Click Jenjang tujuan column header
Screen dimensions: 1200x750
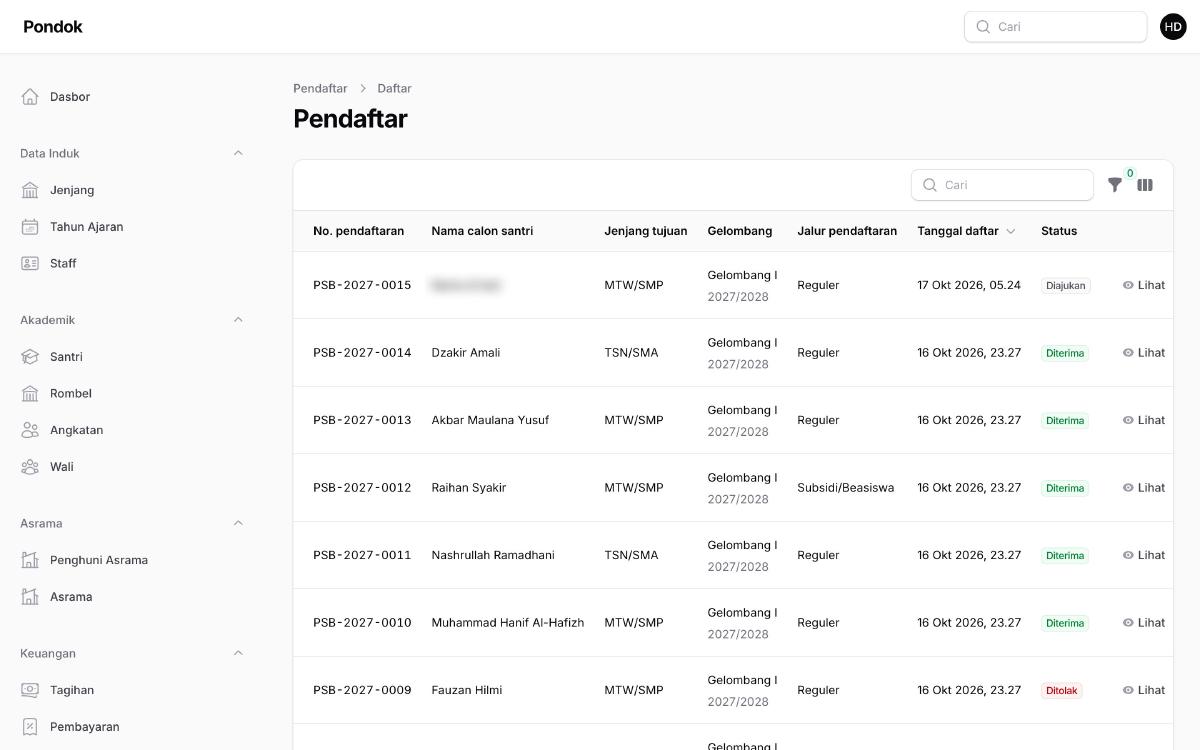click(645, 231)
